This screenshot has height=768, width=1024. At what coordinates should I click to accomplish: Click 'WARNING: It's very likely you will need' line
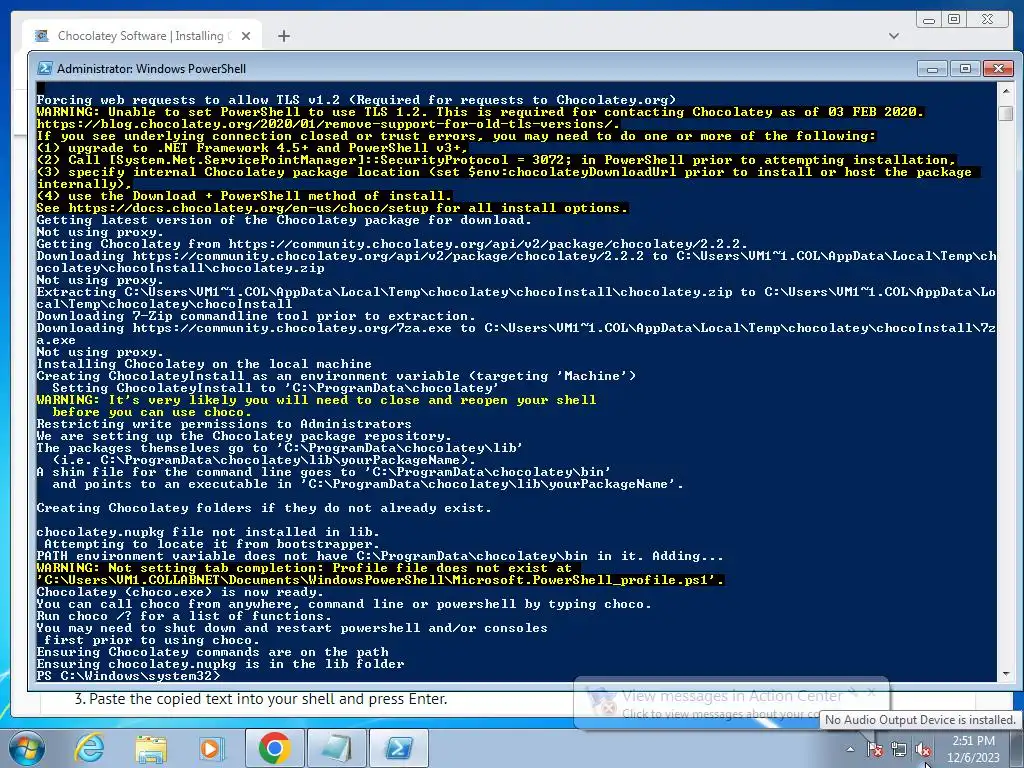(x=316, y=400)
